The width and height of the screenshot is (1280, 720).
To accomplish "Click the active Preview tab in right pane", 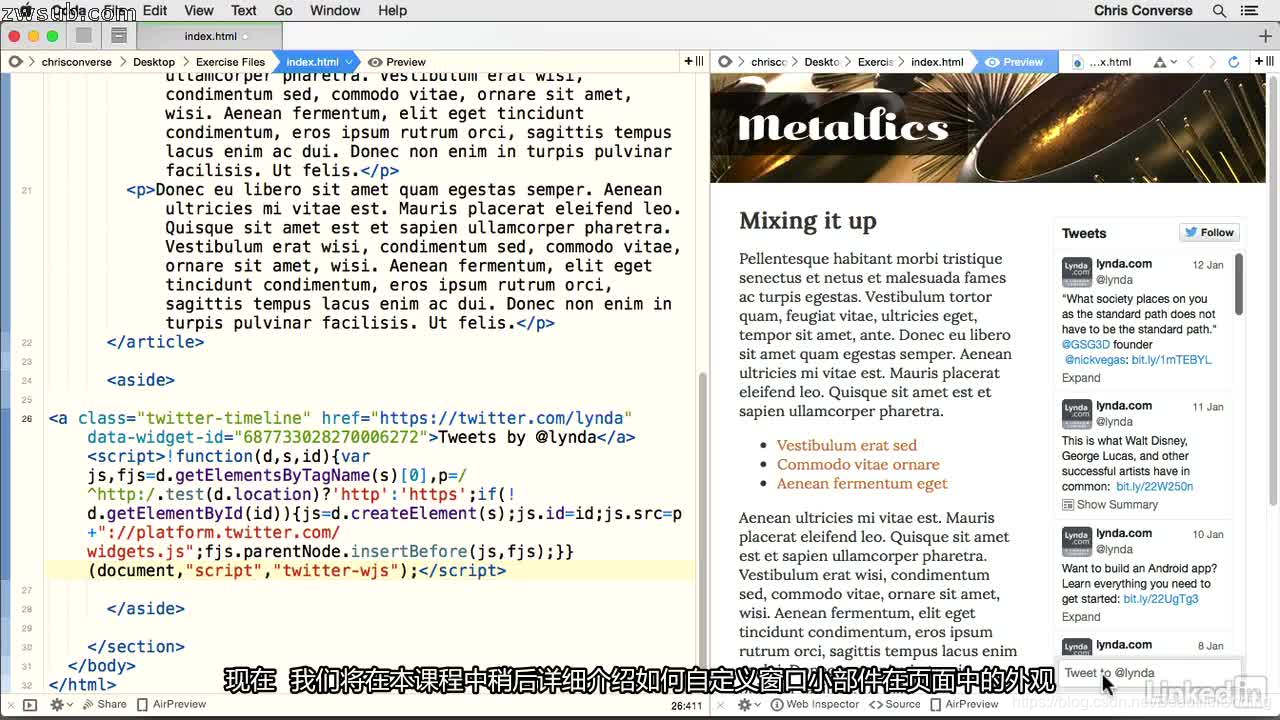I will point(1014,62).
